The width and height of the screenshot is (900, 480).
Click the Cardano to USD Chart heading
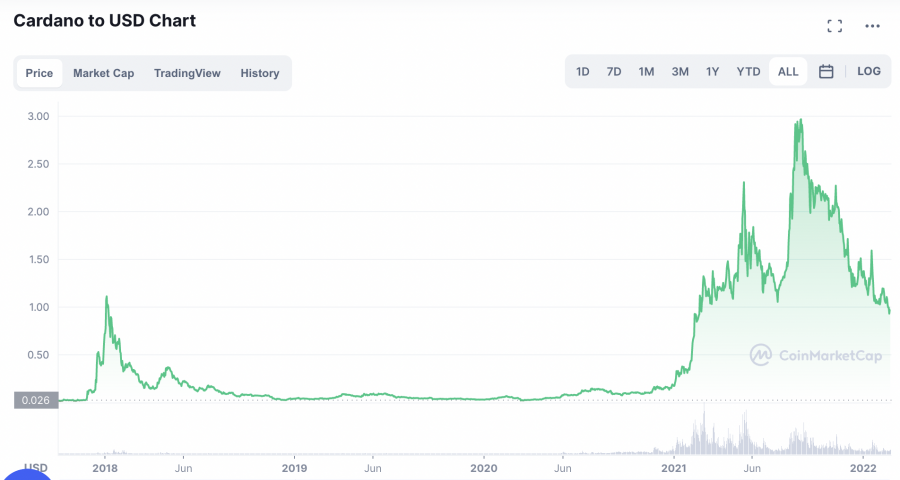[x=104, y=21]
